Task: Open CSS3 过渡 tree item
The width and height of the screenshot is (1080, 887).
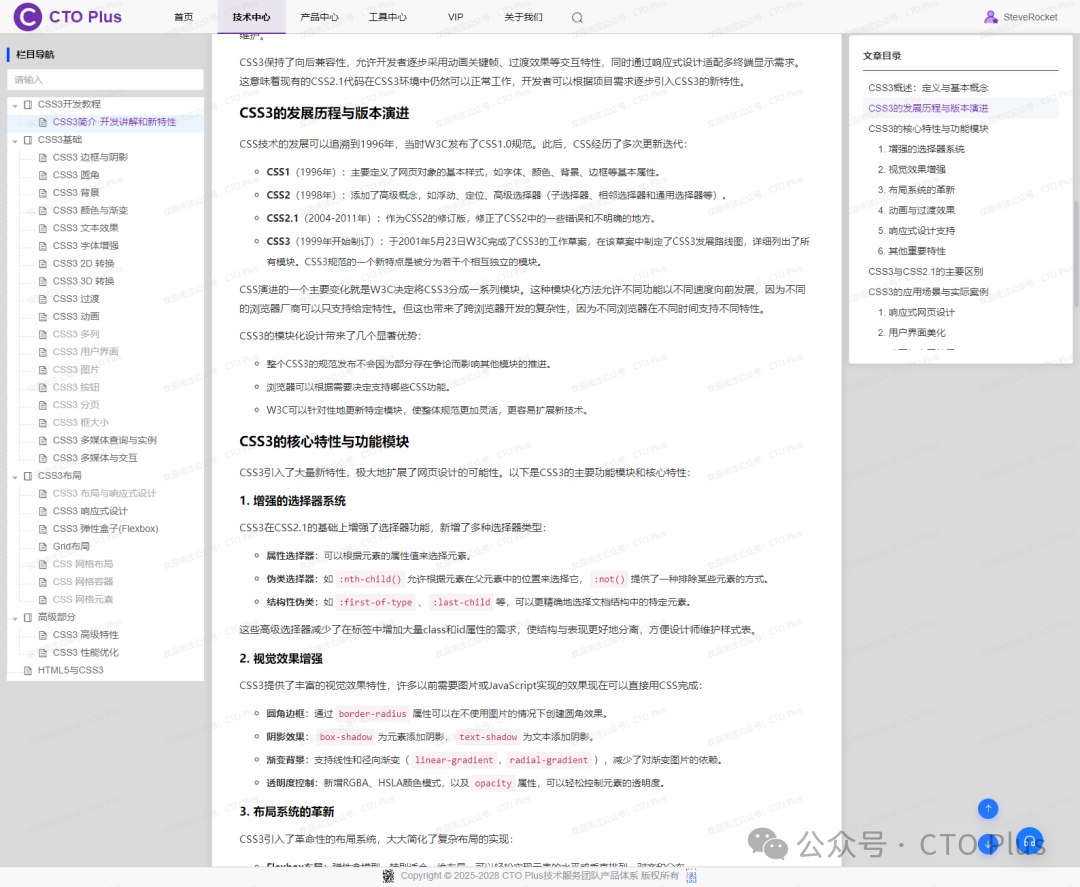Action: pos(76,299)
